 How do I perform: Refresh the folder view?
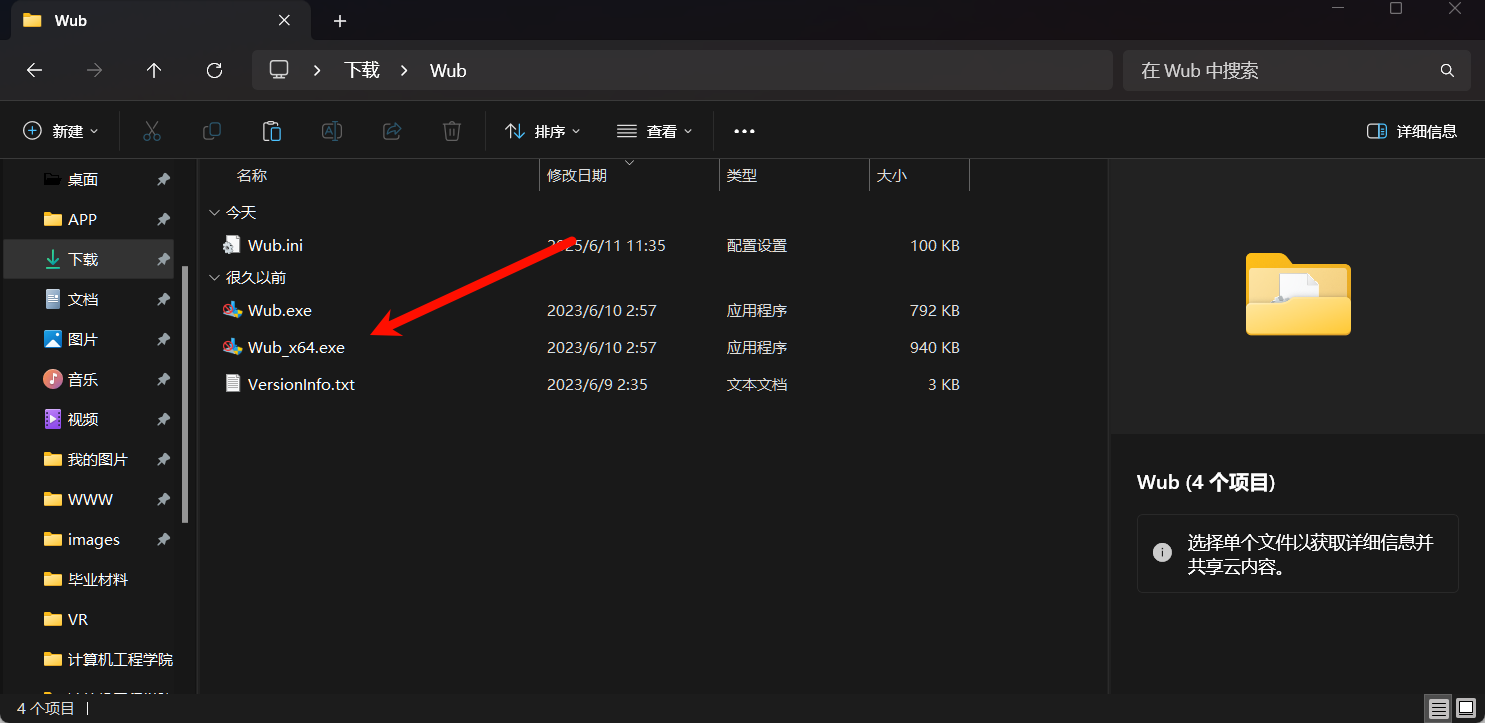pos(214,70)
